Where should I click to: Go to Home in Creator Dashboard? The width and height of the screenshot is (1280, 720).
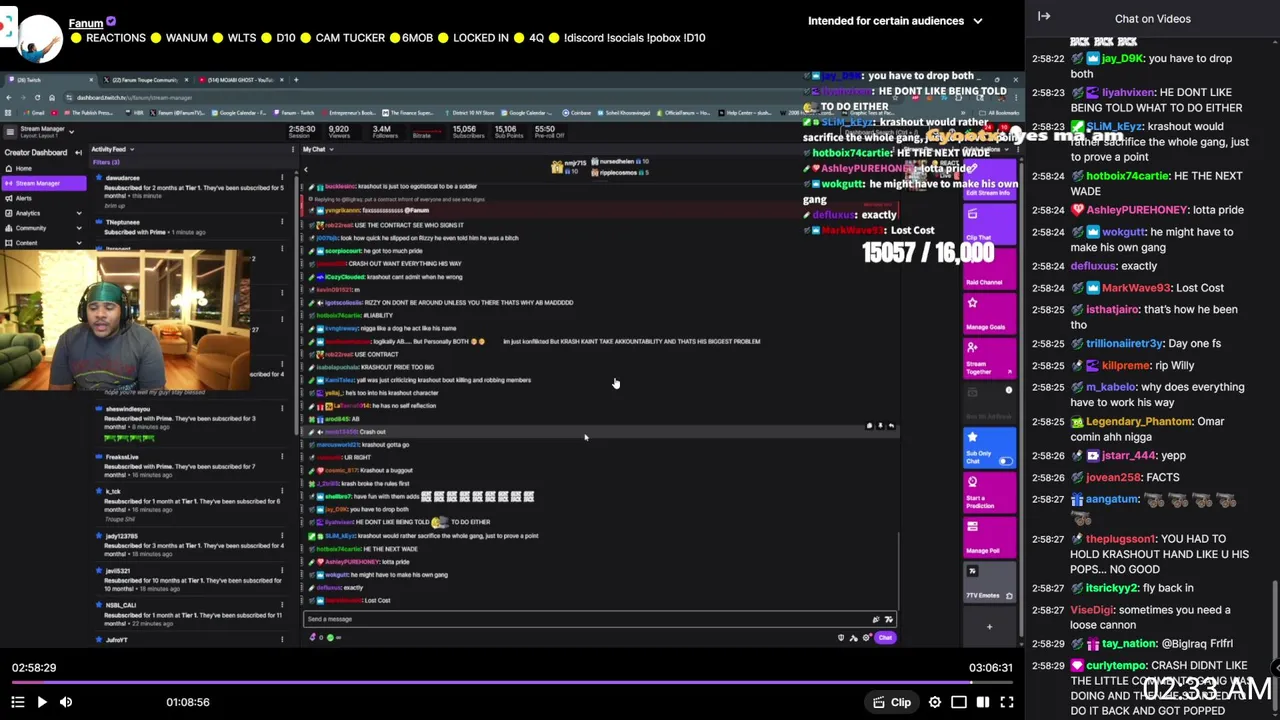(x=24, y=168)
